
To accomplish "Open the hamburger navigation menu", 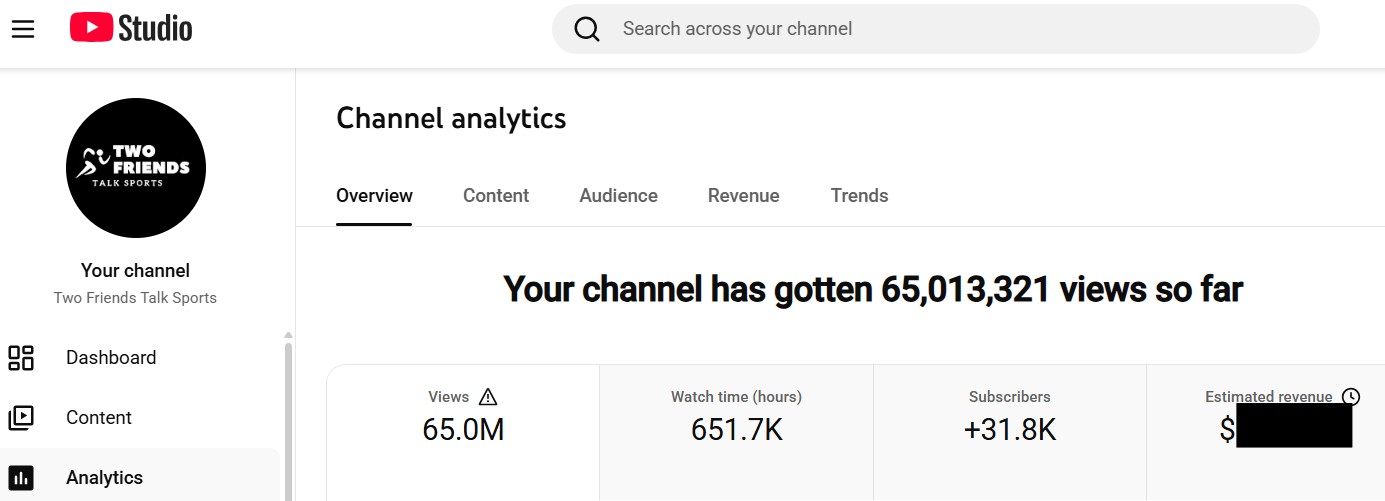I will tap(23, 29).
